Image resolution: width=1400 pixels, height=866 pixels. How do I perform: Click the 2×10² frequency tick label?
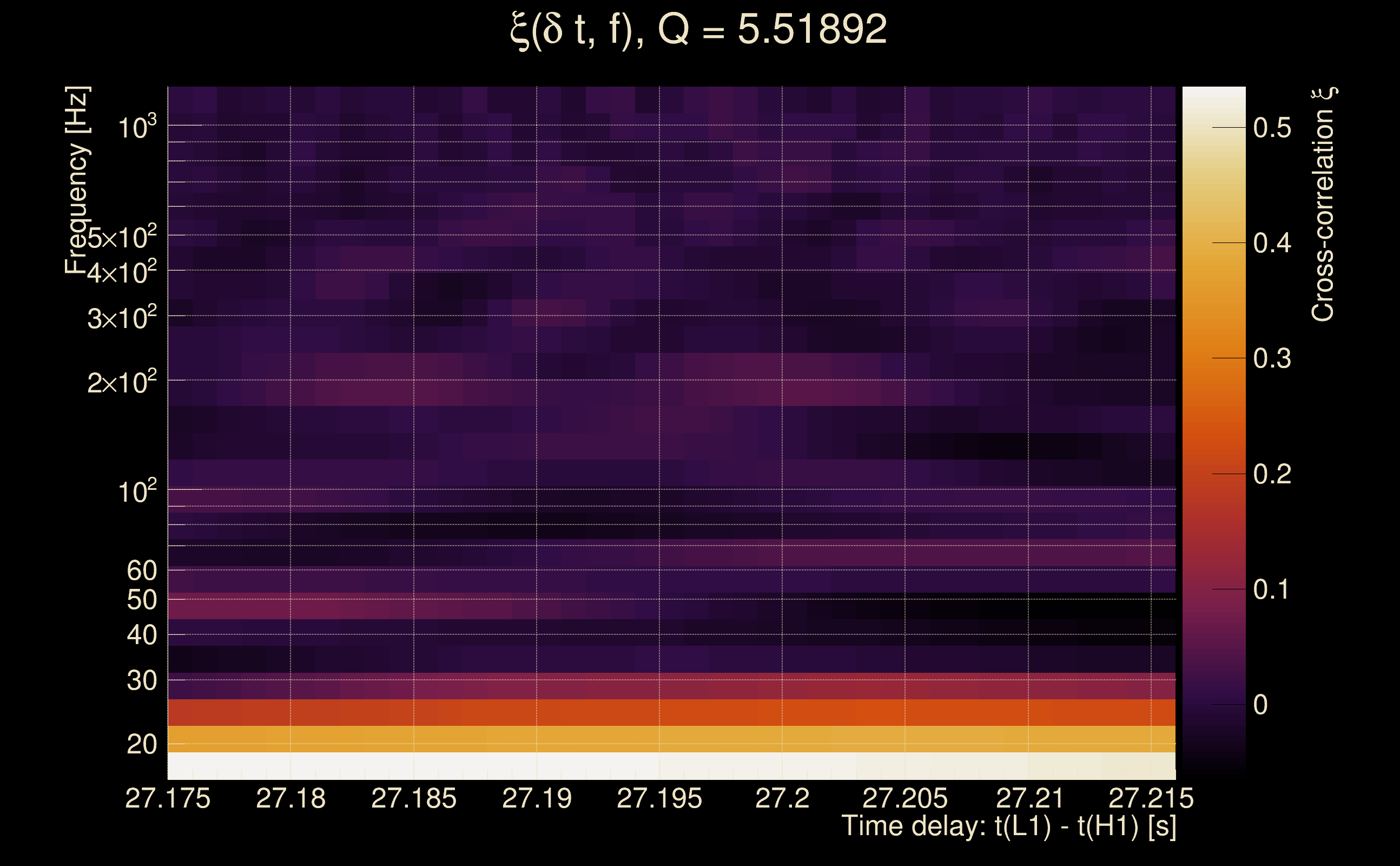(122, 382)
